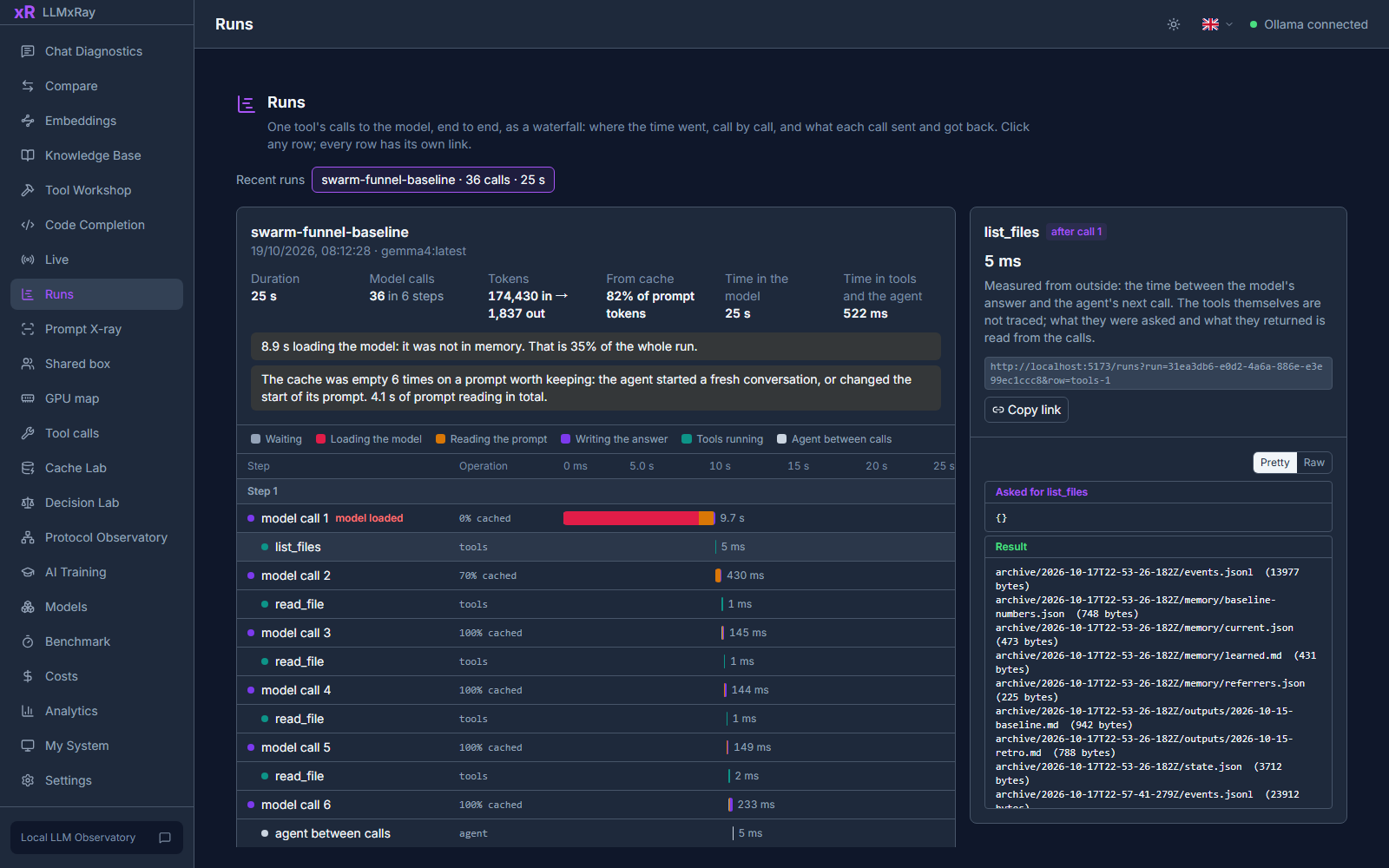Click the Step 1 group header

point(596,491)
